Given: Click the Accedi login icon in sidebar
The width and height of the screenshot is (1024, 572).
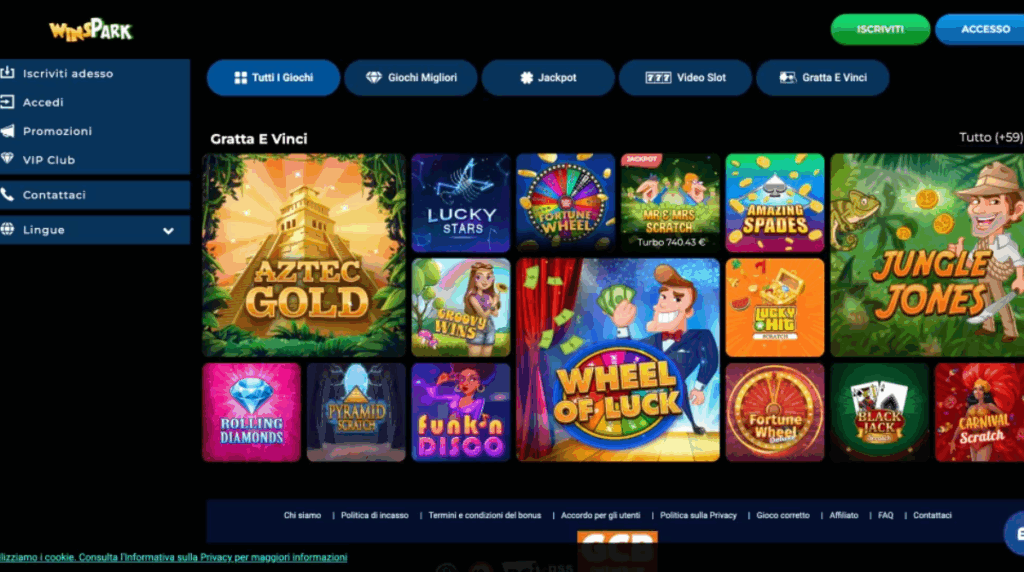Looking at the screenshot, I should point(7,101).
